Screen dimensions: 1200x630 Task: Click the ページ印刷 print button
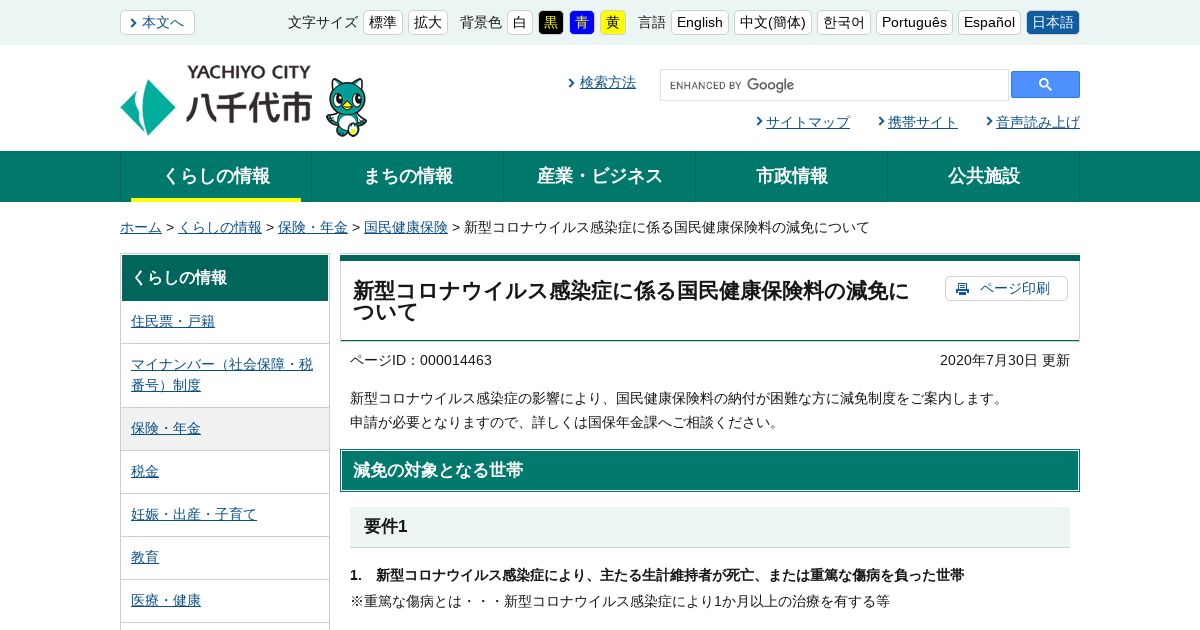1006,289
